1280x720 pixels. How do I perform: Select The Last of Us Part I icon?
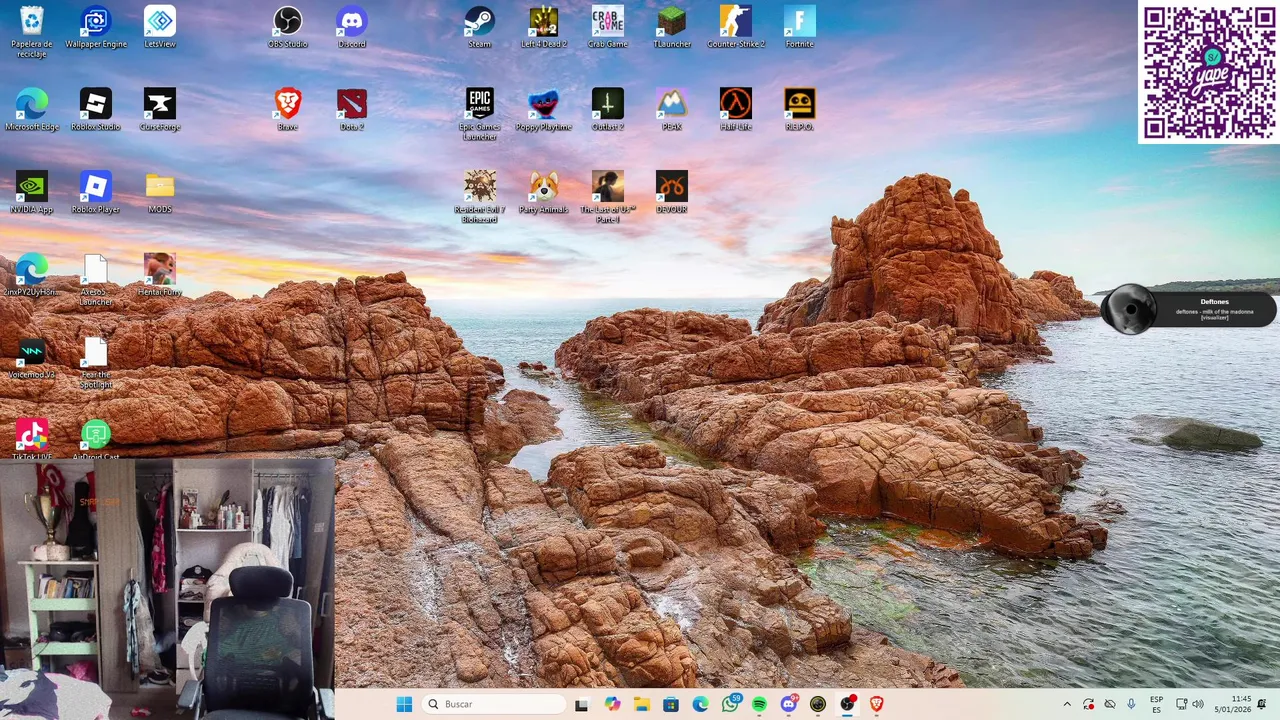tap(608, 197)
